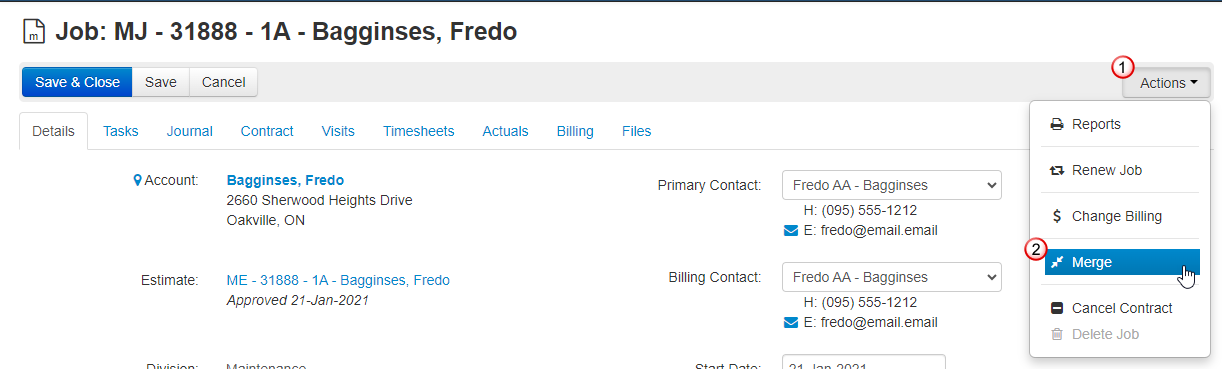Open estimate ME - 31888 - 1A link

click(338, 281)
